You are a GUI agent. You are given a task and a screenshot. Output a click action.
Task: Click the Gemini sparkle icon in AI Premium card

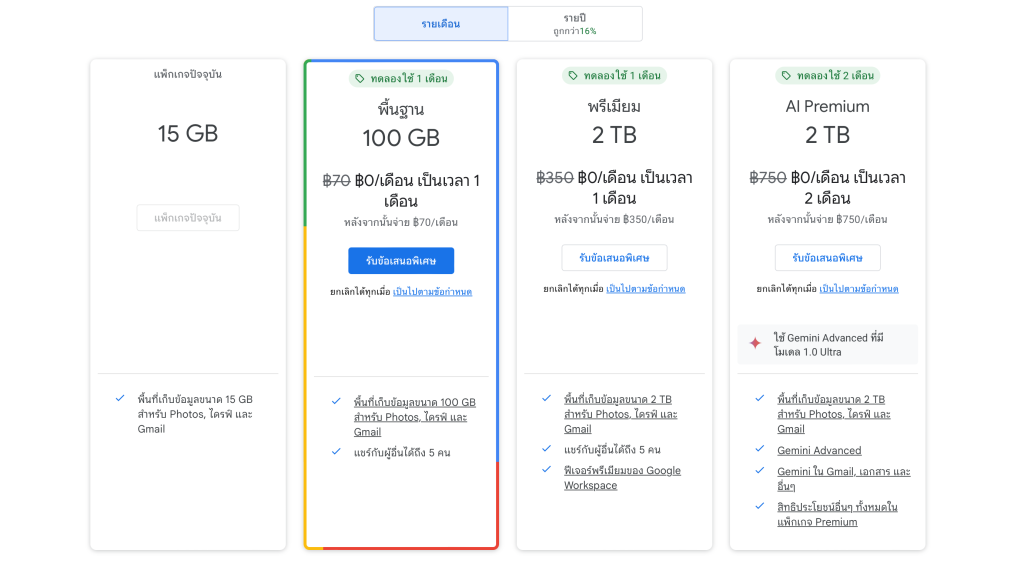755,343
